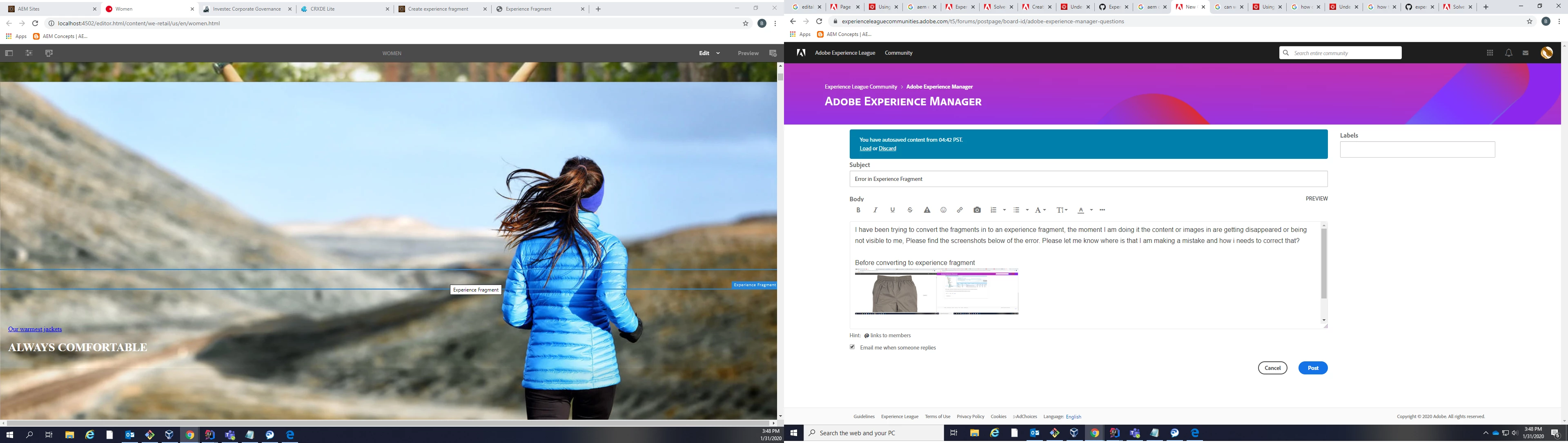Expand the numbered list options arrow

pyautogui.click(x=1004, y=210)
